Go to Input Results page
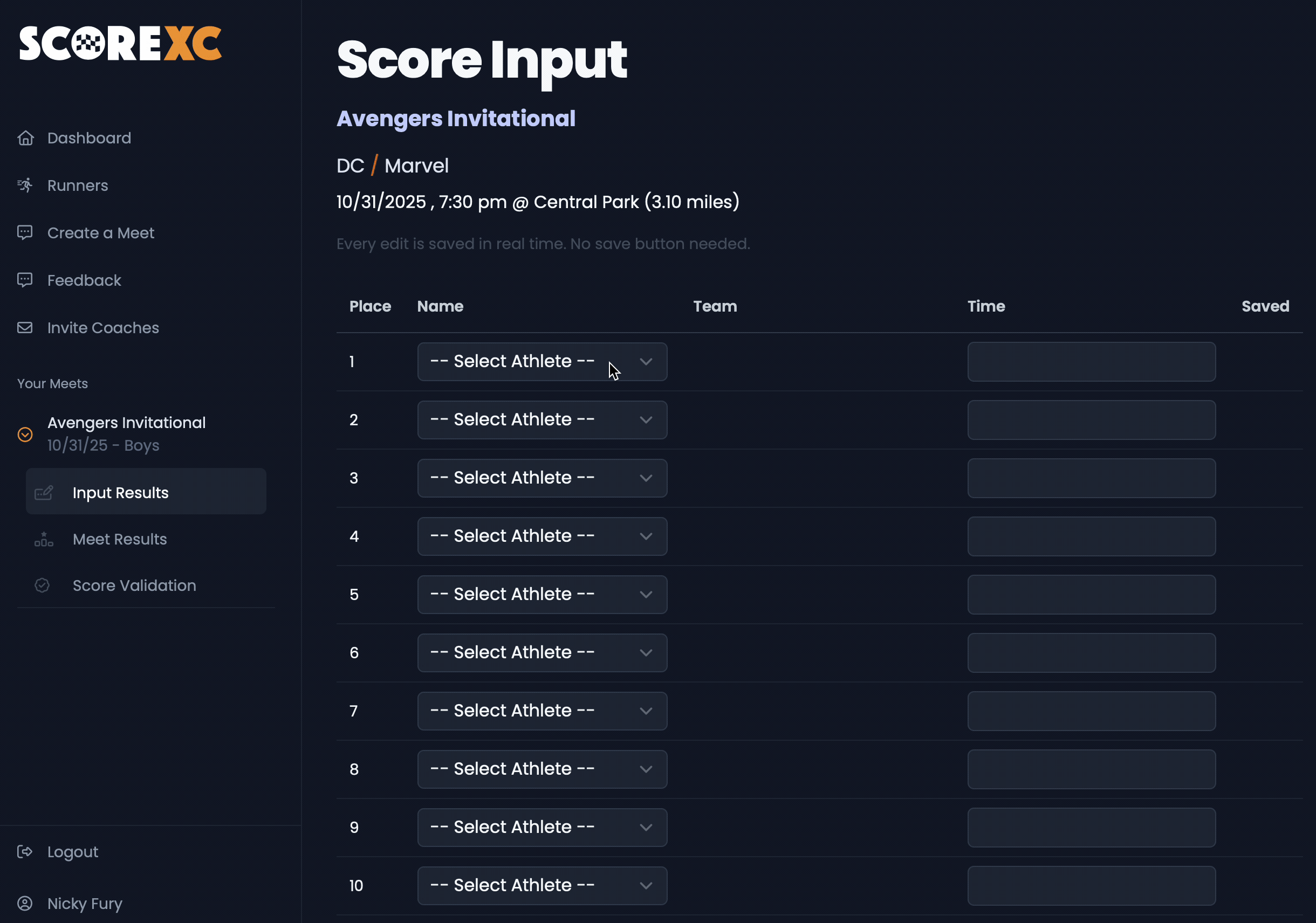 coord(120,493)
